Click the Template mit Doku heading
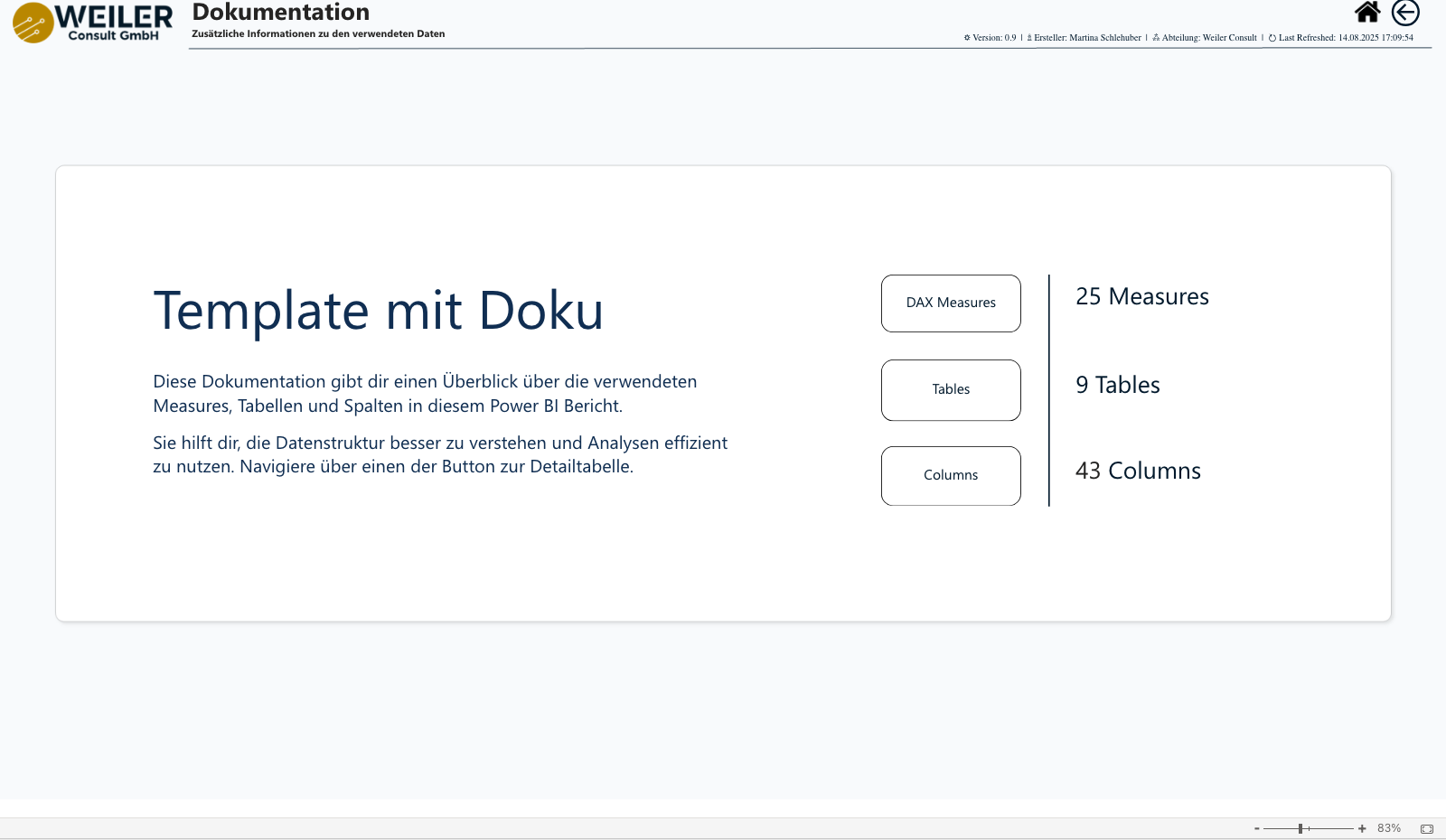The height and width of the screenshot is (840, 1446). tap(378, 311)
